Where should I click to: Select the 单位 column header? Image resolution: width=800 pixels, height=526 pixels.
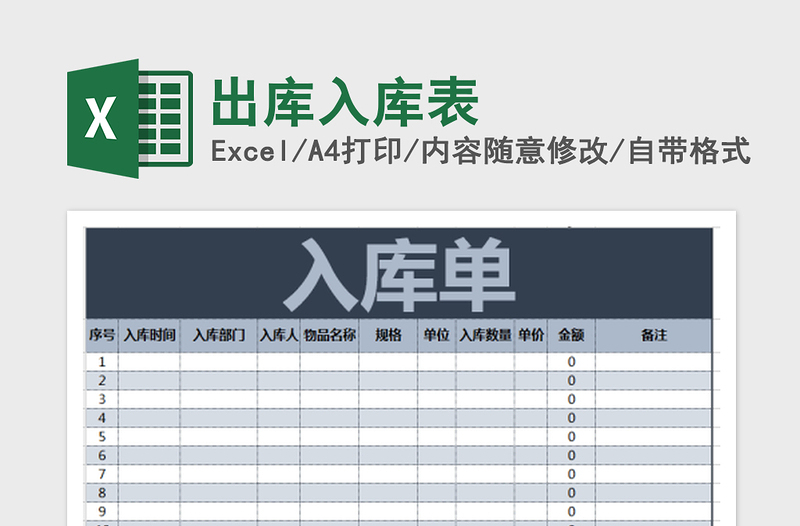[x=437, y=335]
